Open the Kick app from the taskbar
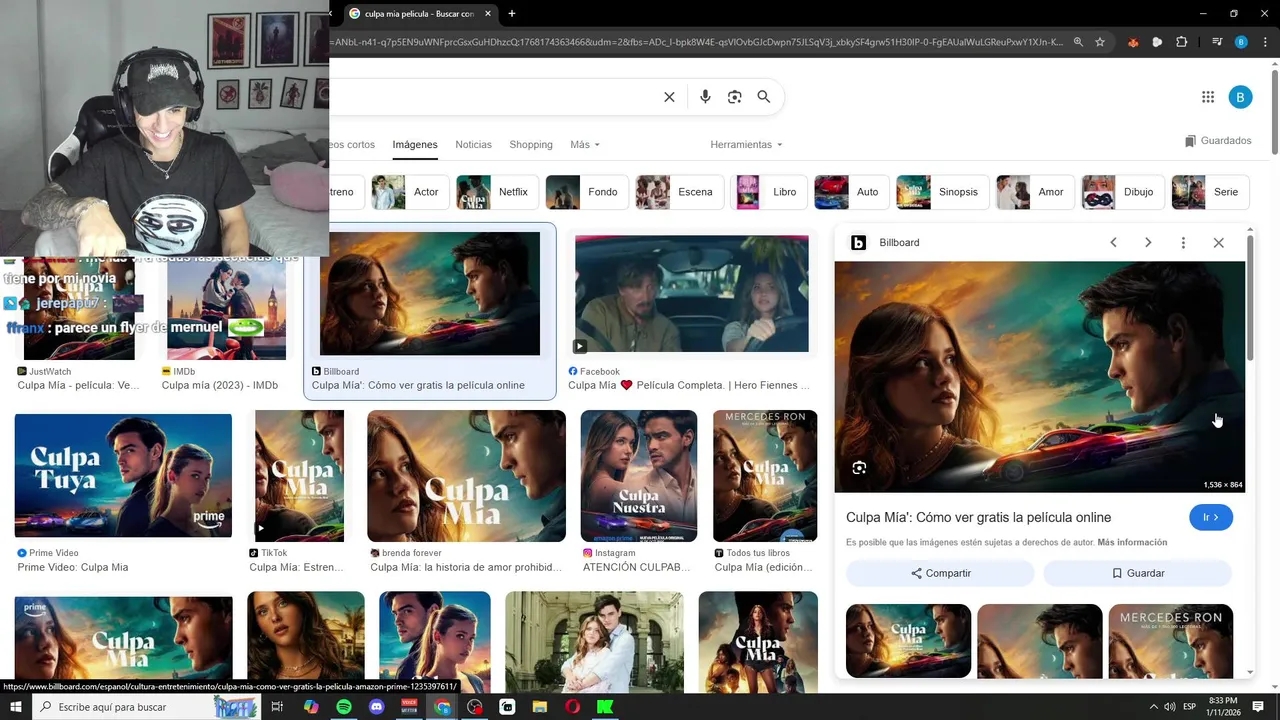1280x720 pixels. 605,707
